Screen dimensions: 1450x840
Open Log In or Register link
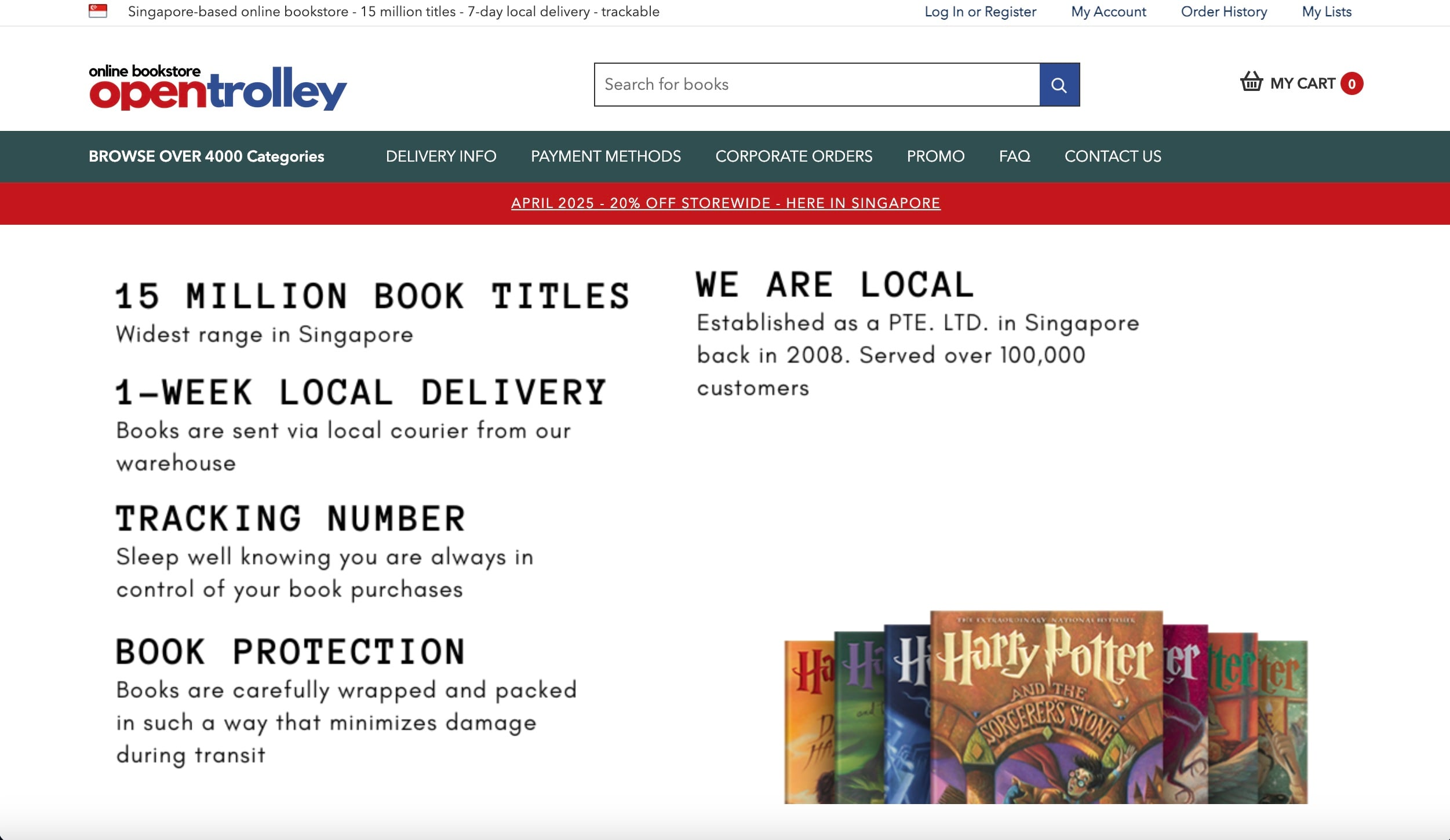[980, 12]
